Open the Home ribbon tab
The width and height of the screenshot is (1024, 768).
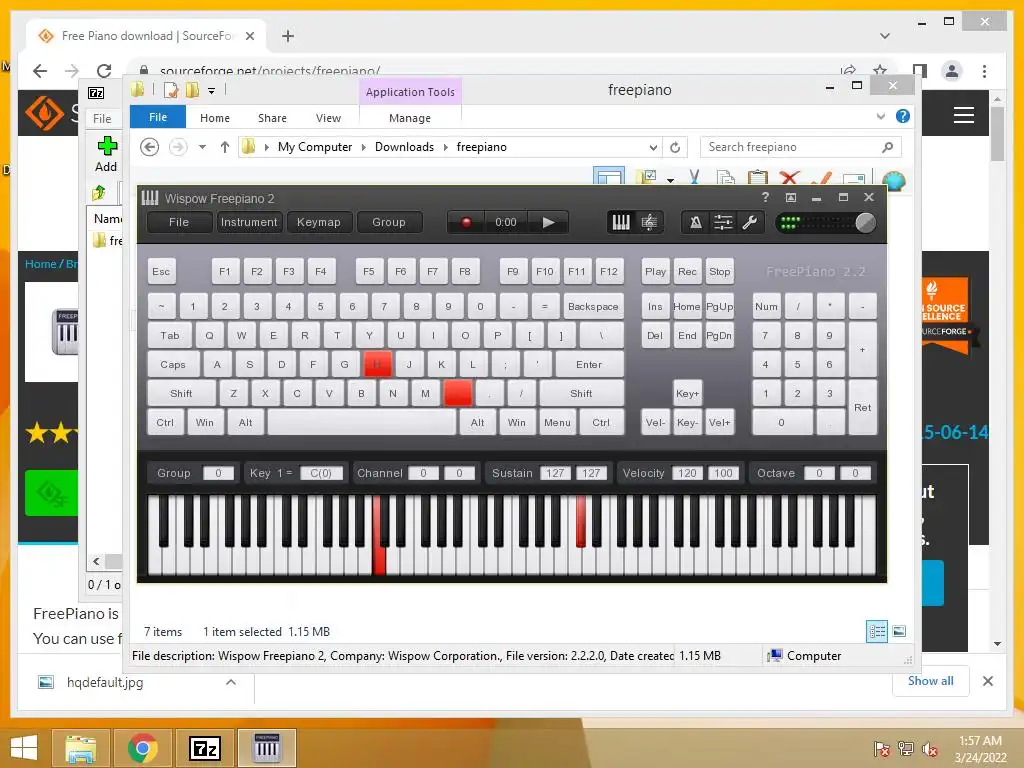coord(215,118)
